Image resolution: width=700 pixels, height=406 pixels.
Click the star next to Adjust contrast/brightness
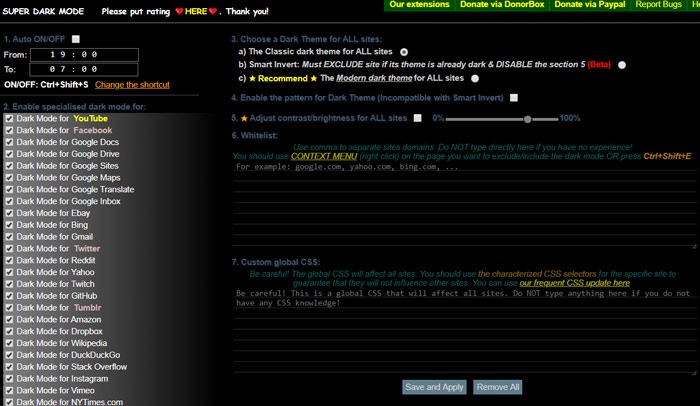244,118
